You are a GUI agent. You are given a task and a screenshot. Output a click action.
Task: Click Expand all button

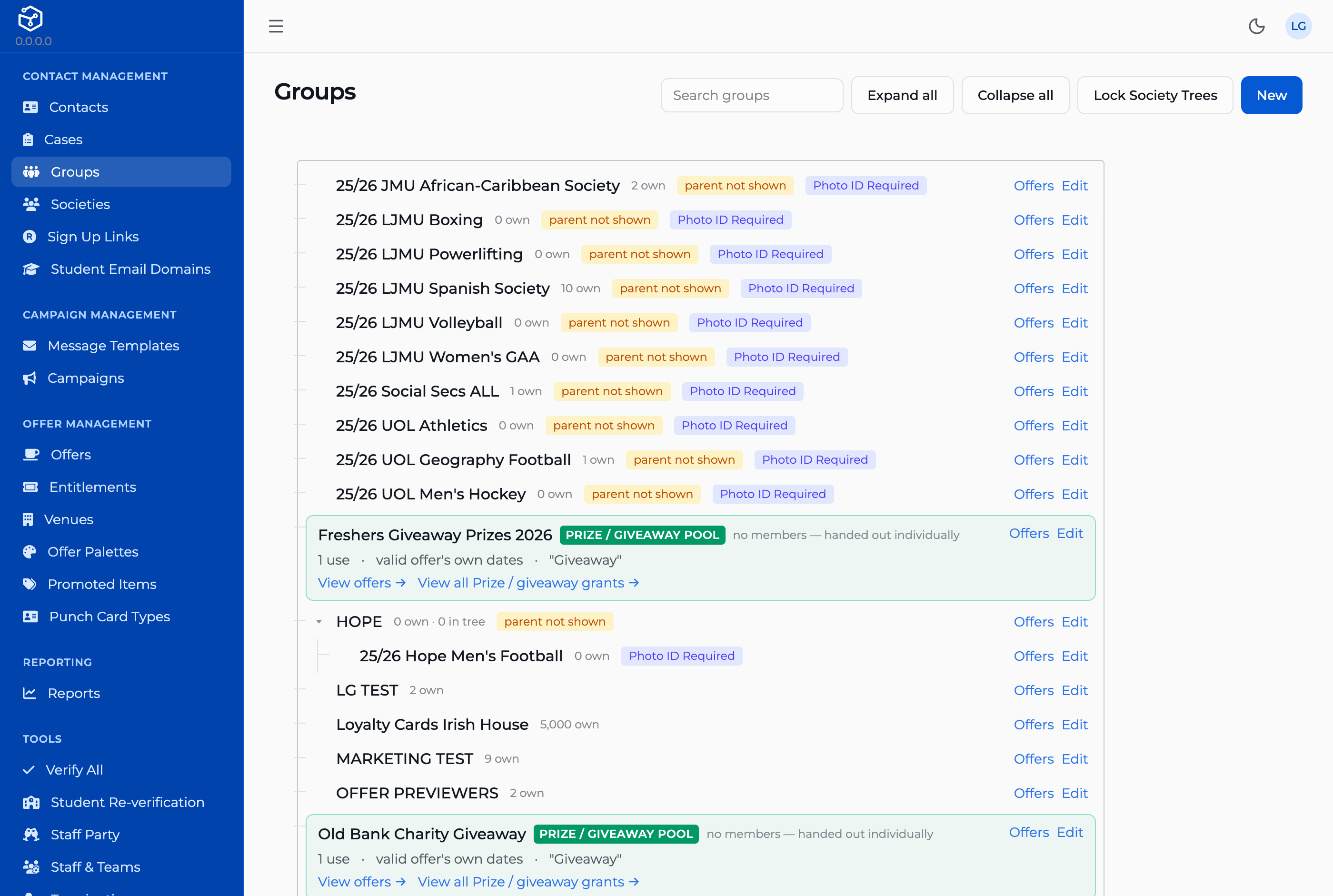(902, 95)
